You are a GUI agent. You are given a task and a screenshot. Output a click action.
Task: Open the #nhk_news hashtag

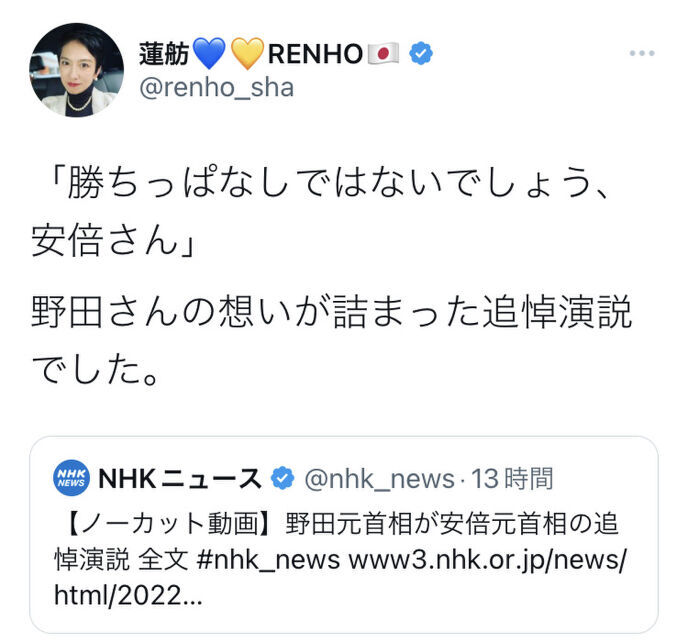coord(269,560)
